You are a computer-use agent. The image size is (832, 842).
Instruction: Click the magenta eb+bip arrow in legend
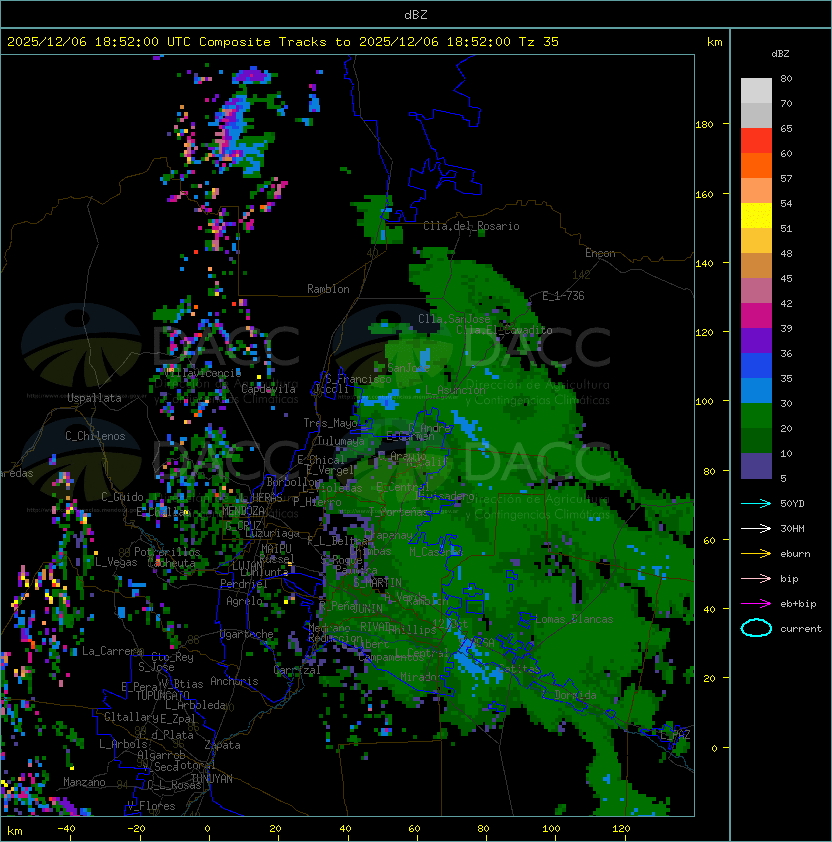(x=756, y=604)
